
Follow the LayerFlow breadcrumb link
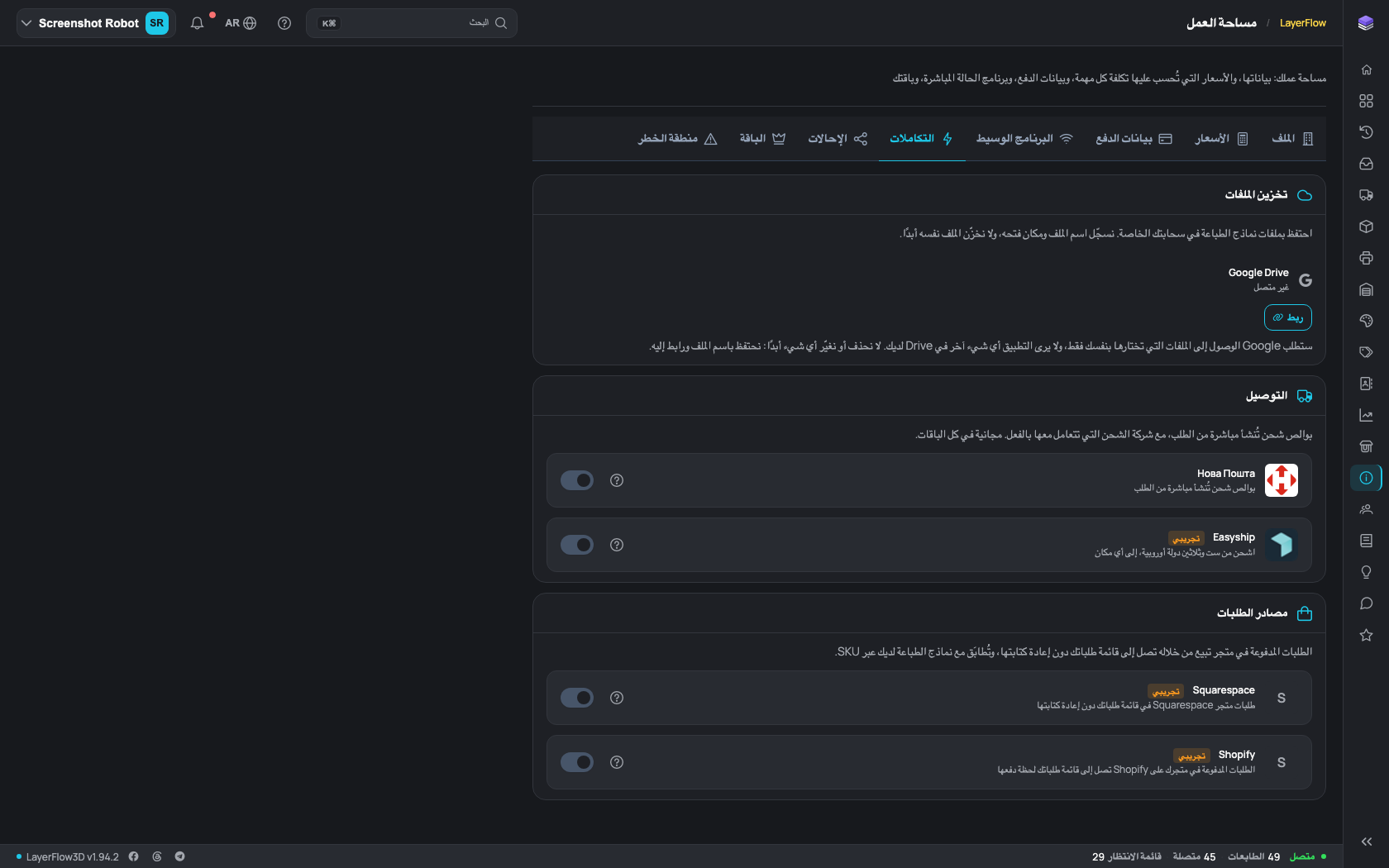click(1303, 23)
